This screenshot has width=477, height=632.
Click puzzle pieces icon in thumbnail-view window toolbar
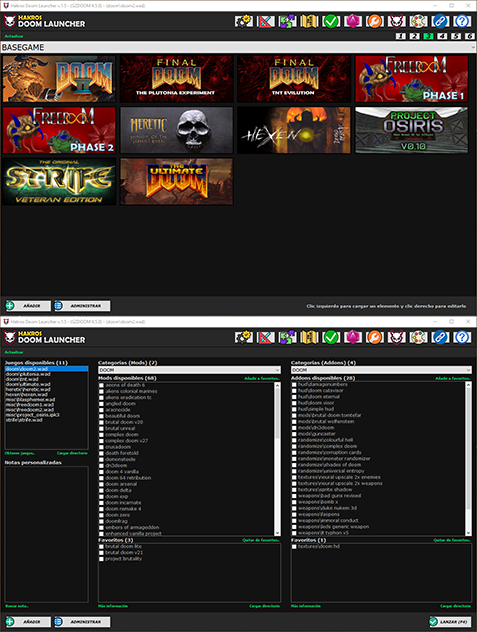click(287, 21)
